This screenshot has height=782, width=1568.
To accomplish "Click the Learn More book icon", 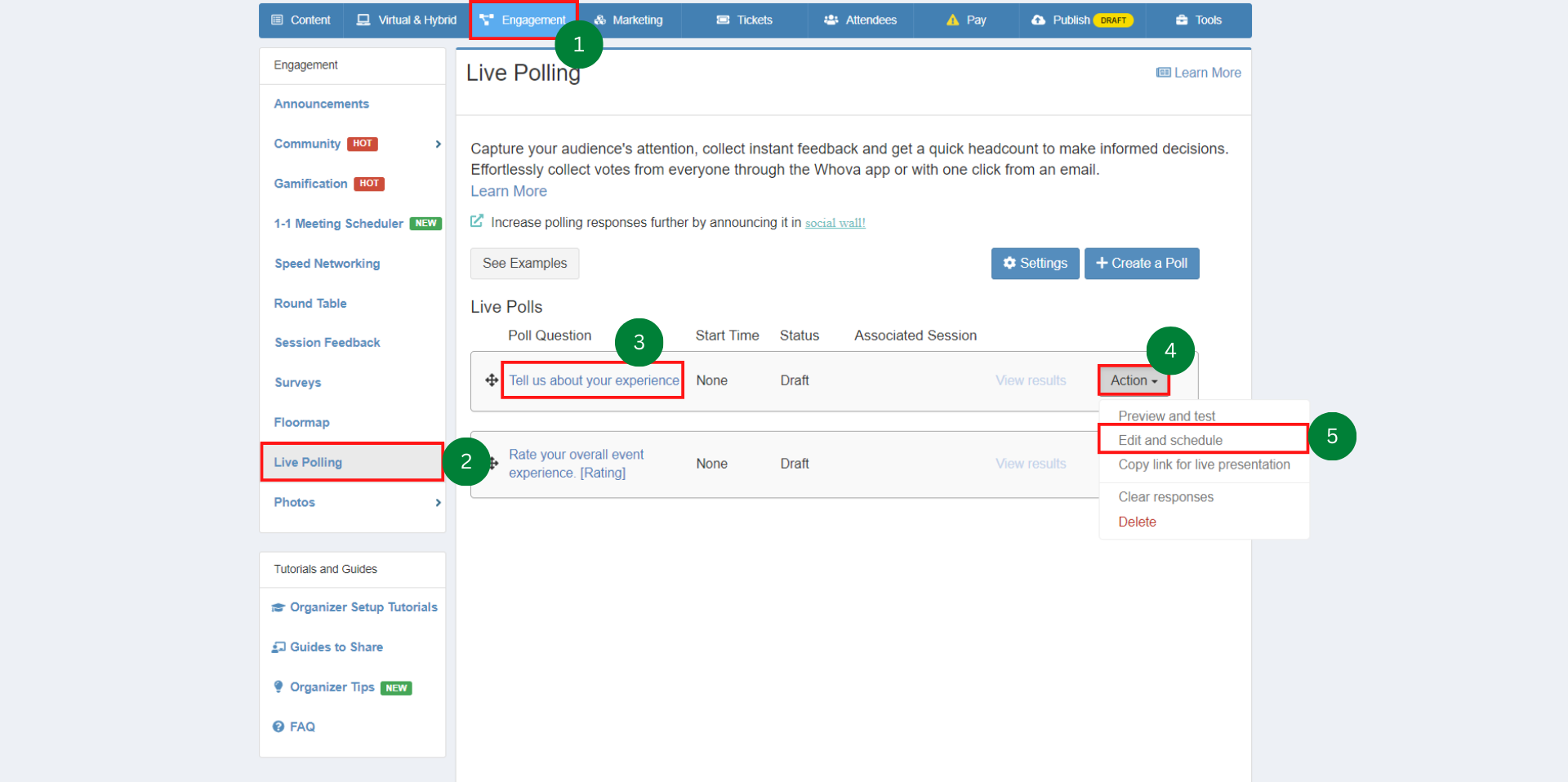I will (1163, 73).
